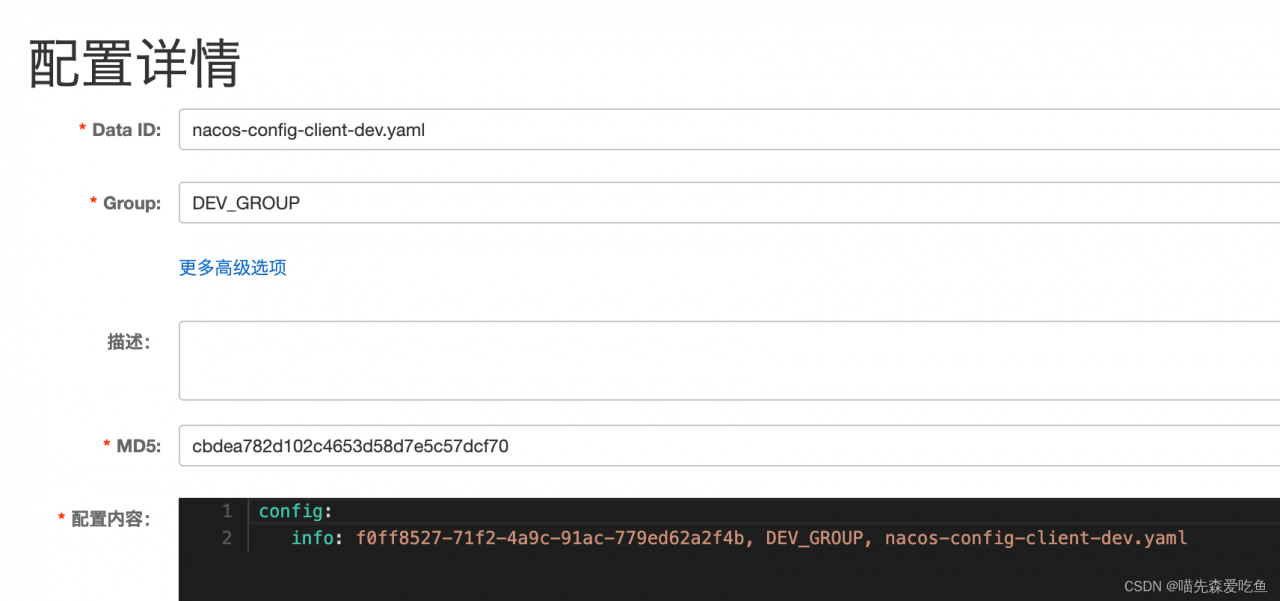Click the f0ff8527 UUID value in editor
The width and height of the screenshot is (1280, 601).
550,538
